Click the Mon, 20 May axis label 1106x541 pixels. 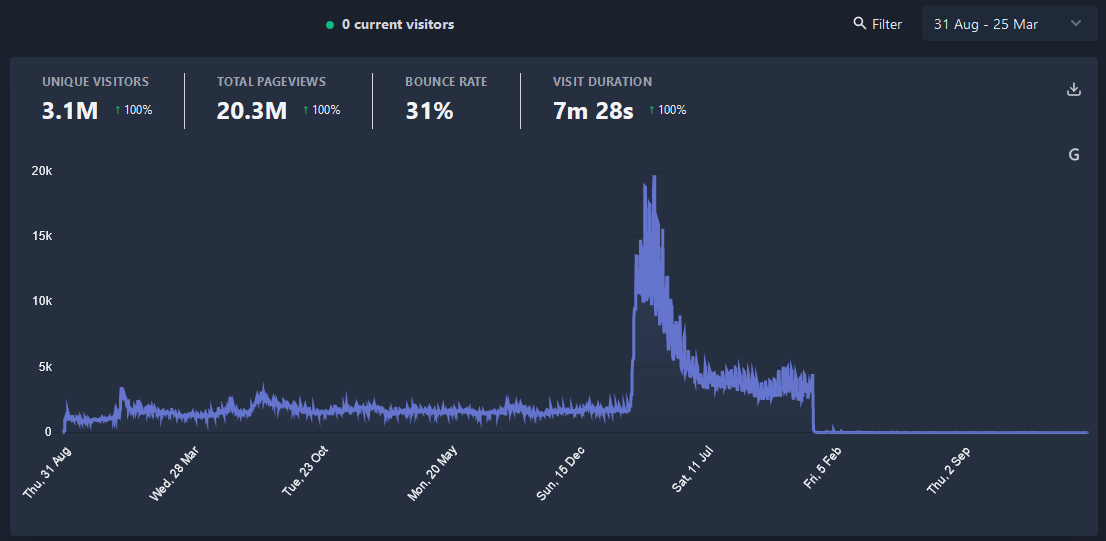click(x=432, y=473)
